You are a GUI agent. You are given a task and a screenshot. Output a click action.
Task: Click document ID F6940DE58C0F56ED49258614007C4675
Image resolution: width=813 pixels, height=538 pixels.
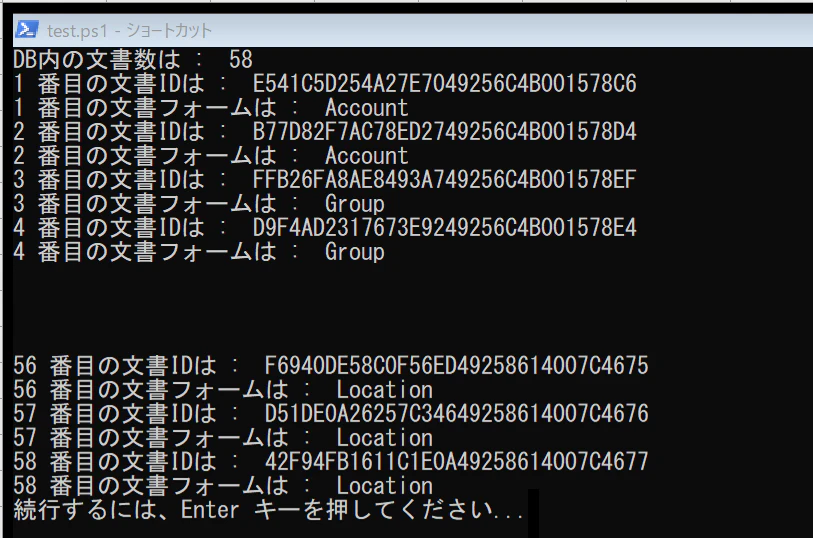pos(456,365)
